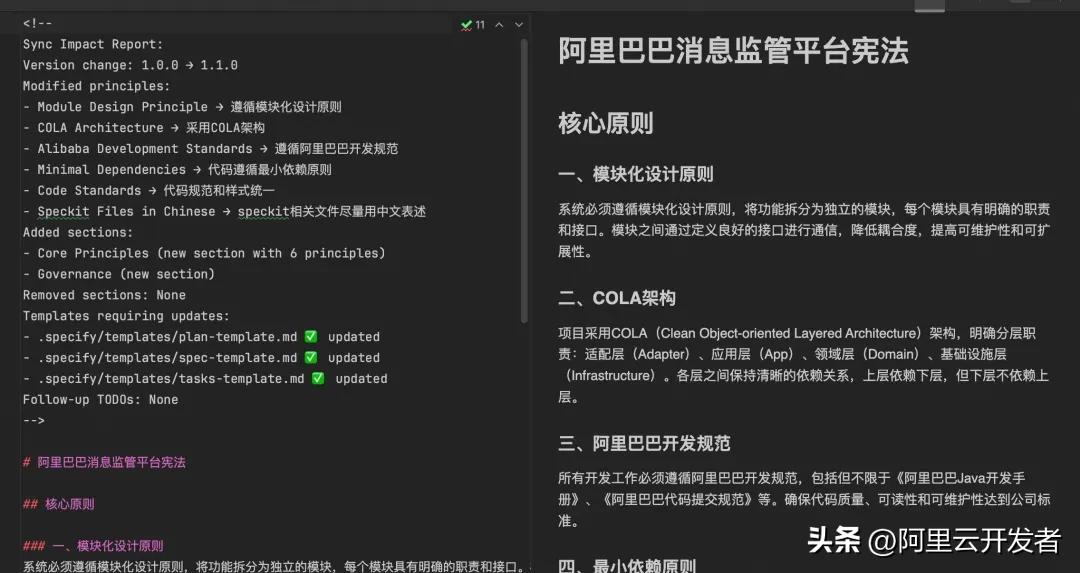Click the "### 一、模块化设计原则" markdown source heading
The width and height of the screenshot is (1080, 573).
pyautogui.click(x=93, y=546)
